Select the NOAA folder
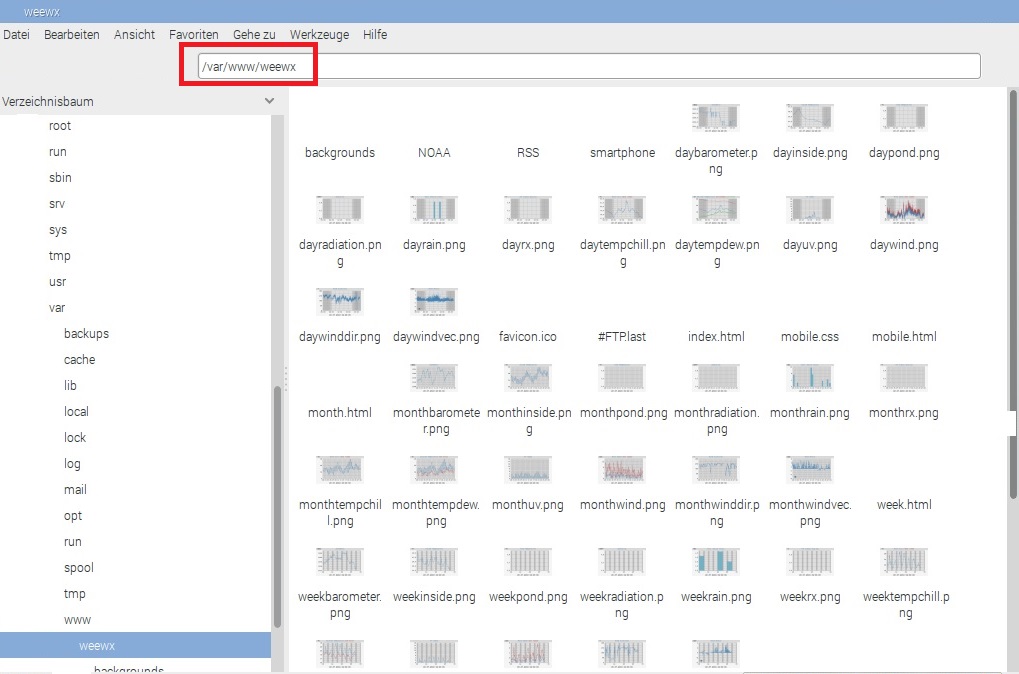Screen dimensions: 1019x674 coord(434,153)
